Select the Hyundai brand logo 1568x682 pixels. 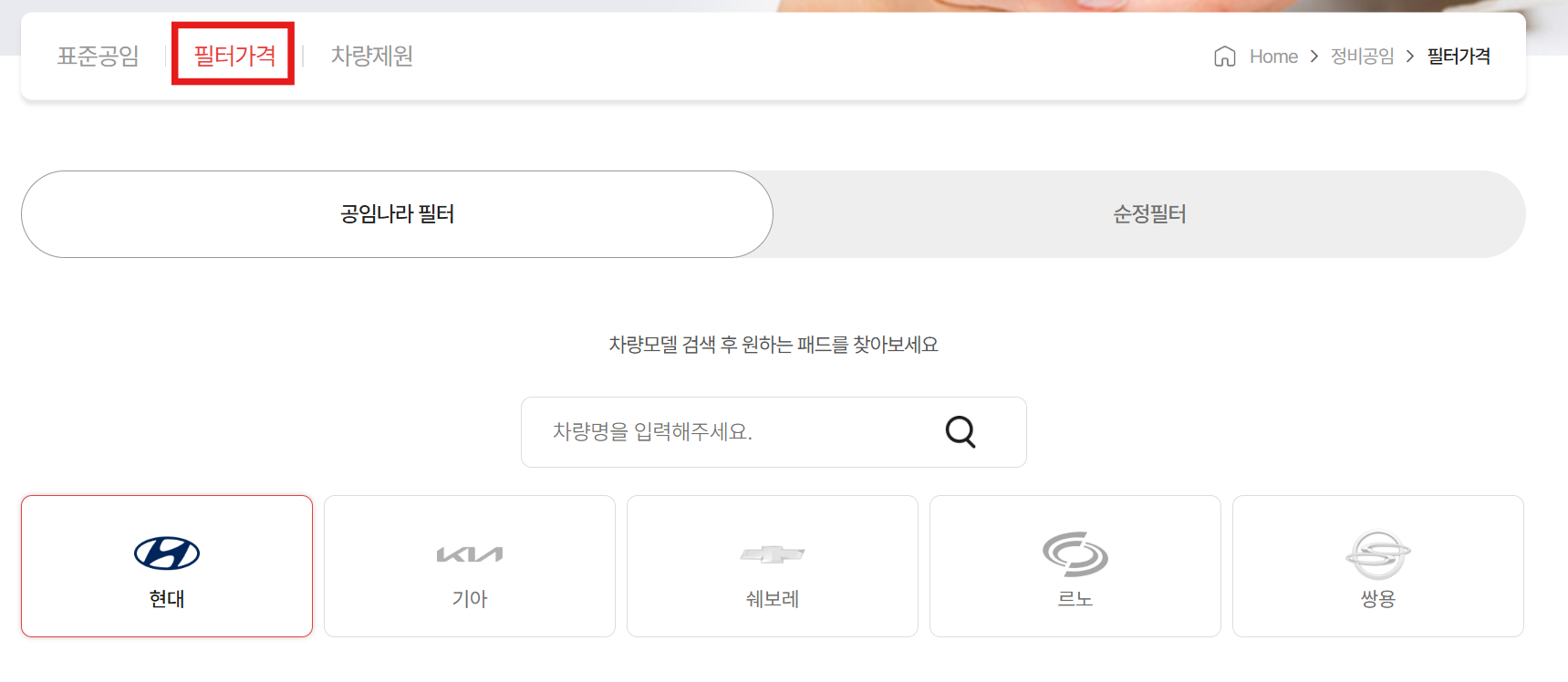(x=166, y=553)
